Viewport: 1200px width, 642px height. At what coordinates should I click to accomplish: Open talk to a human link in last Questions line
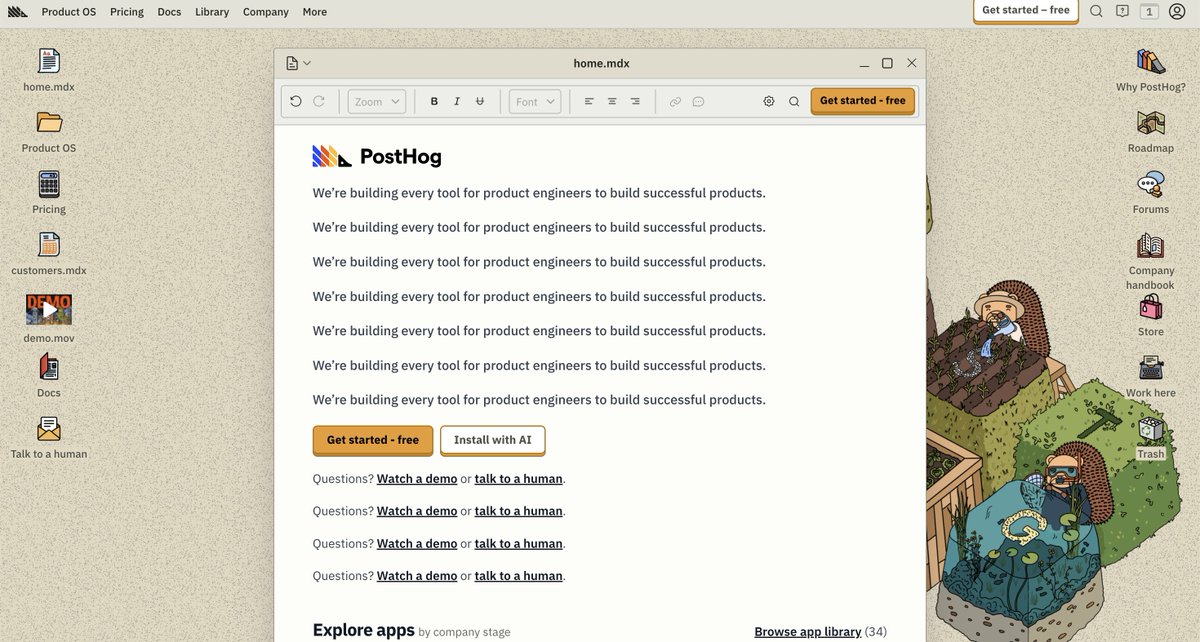point(518,576)
